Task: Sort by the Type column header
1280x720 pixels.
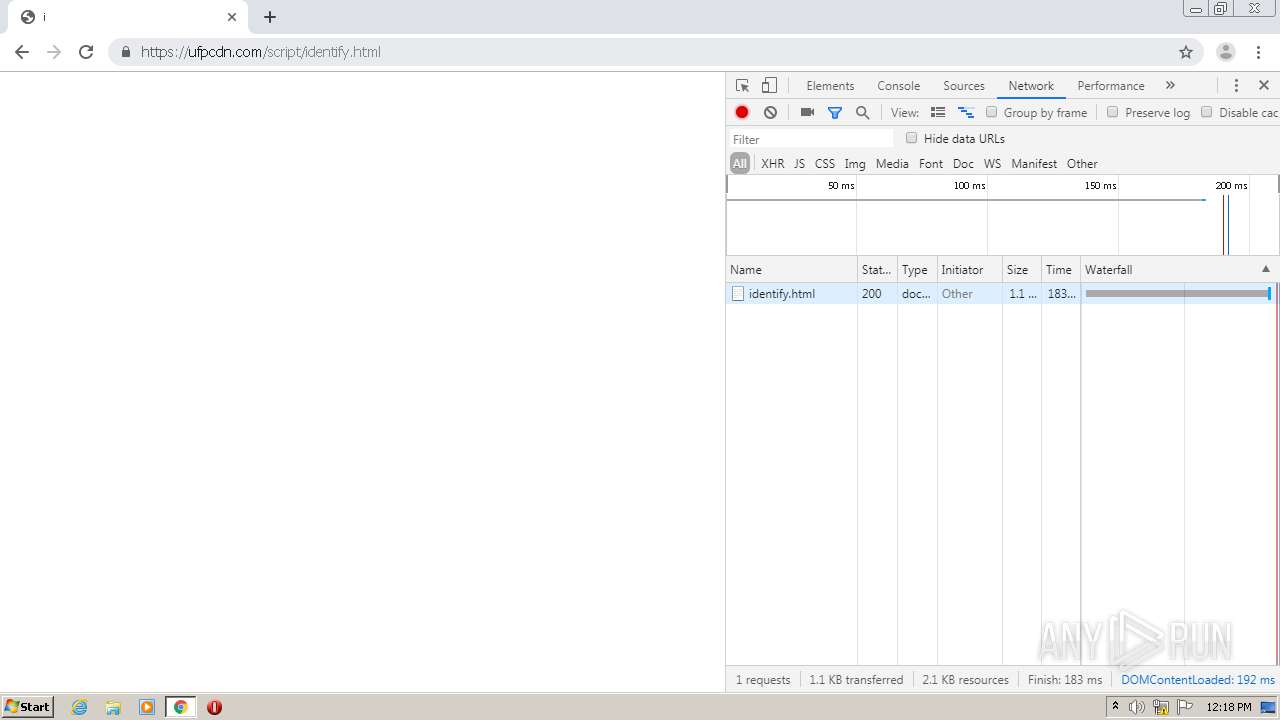Action: point(917,270)
